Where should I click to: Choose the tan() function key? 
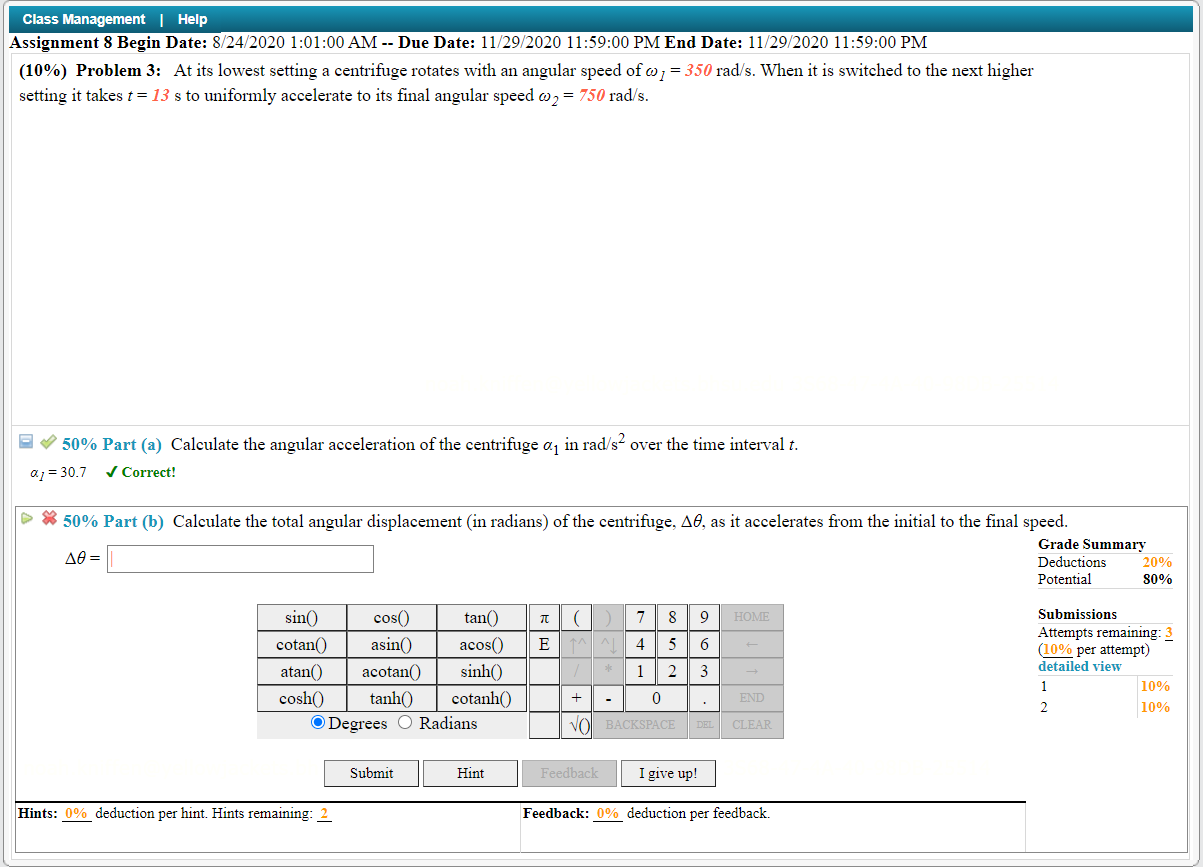pyautogui.click(x=480, y=617)
